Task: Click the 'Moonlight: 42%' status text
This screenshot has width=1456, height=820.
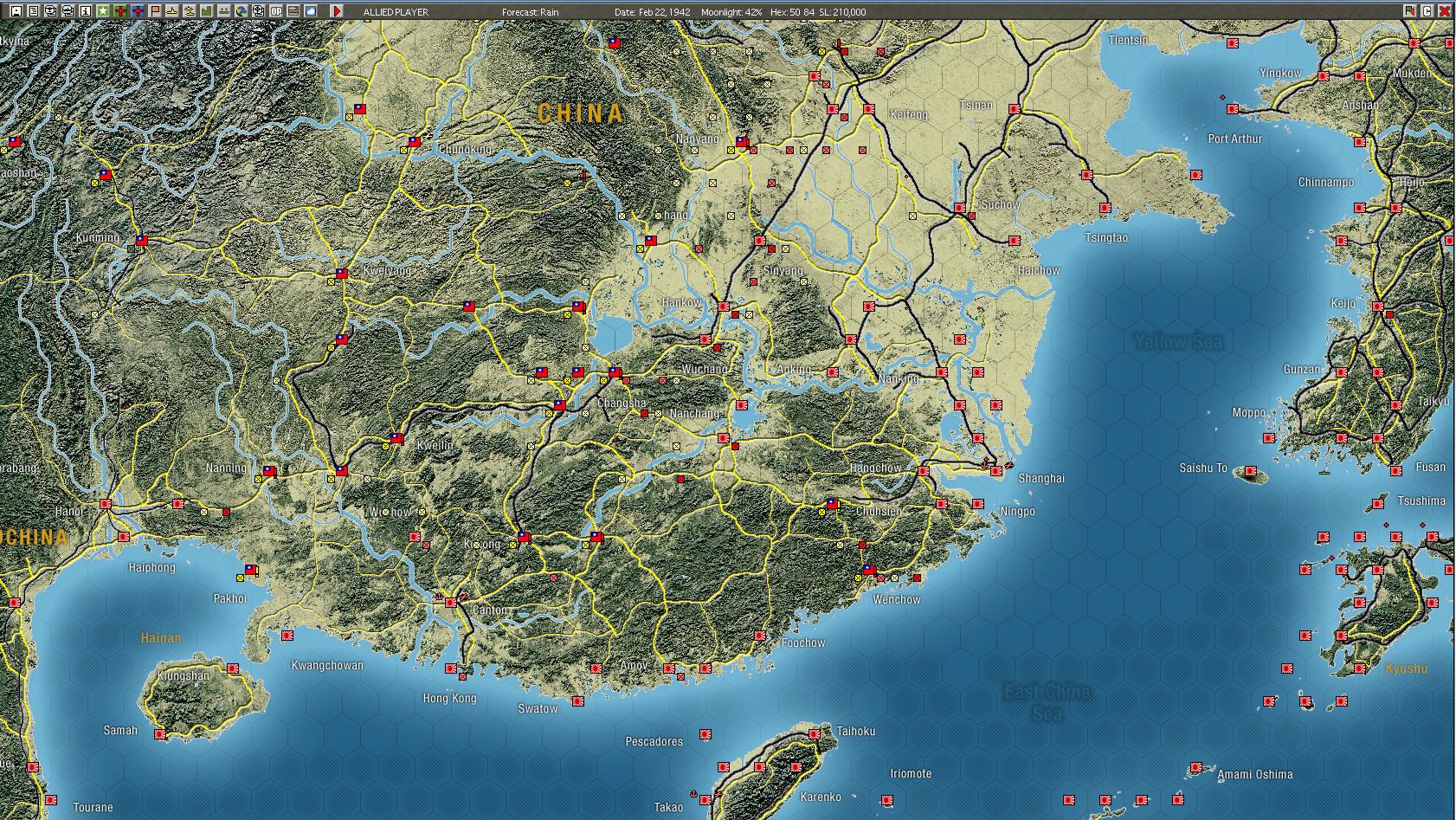Action: coord(731,12)
